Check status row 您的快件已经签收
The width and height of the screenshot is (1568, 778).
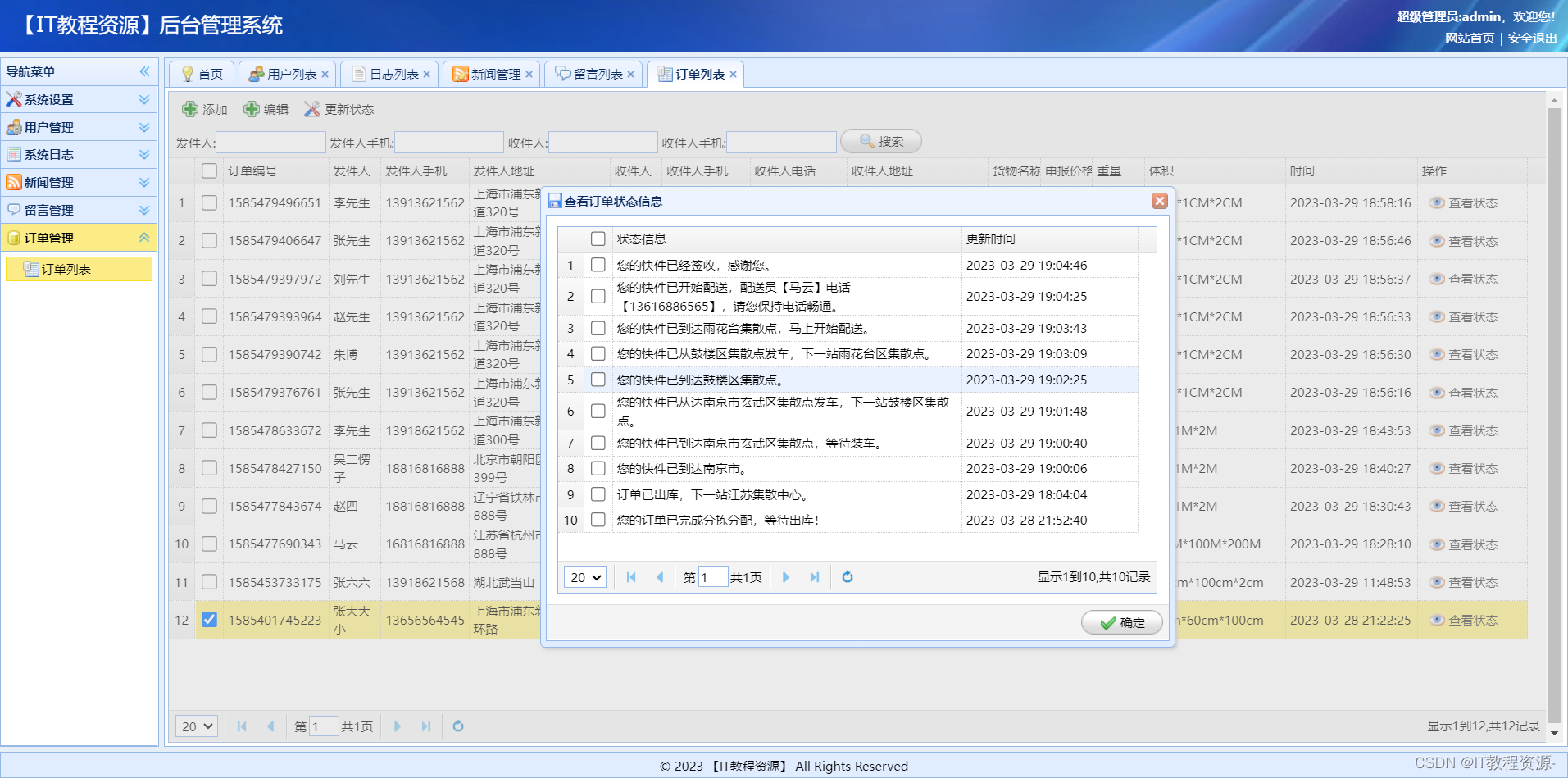(598, 265)
